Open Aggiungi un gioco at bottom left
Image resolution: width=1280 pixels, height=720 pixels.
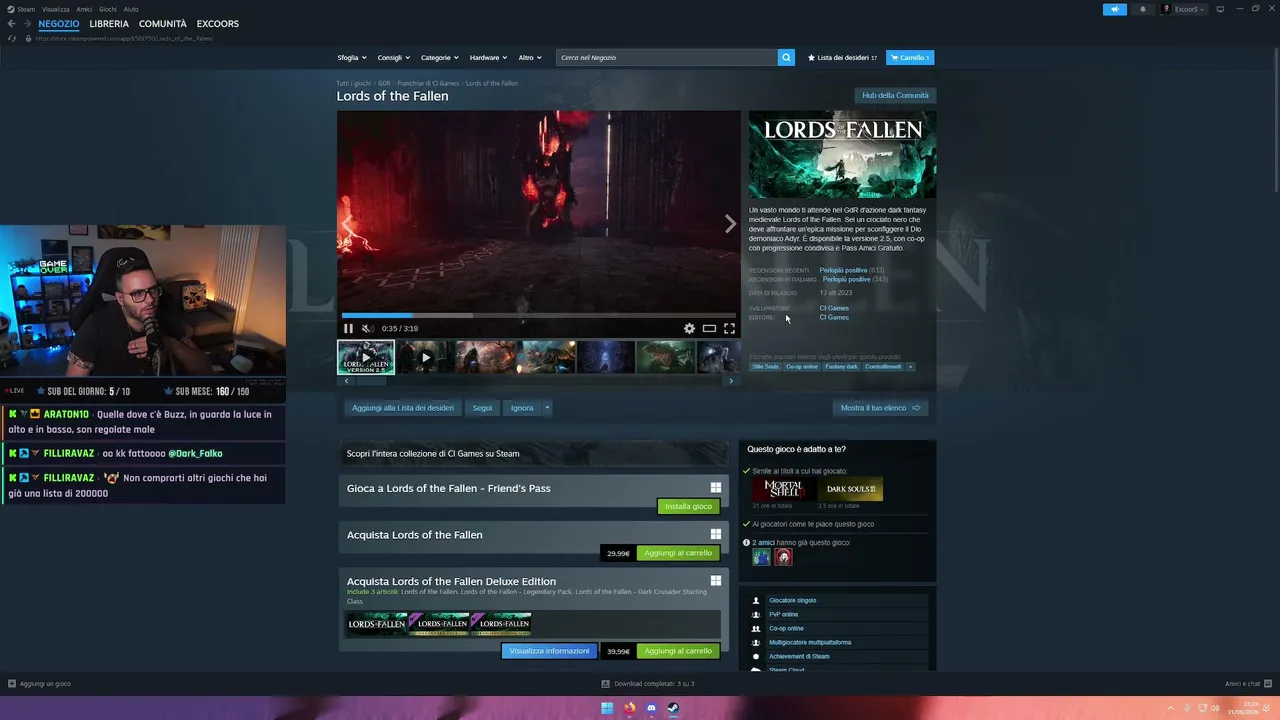coord(39,684)
